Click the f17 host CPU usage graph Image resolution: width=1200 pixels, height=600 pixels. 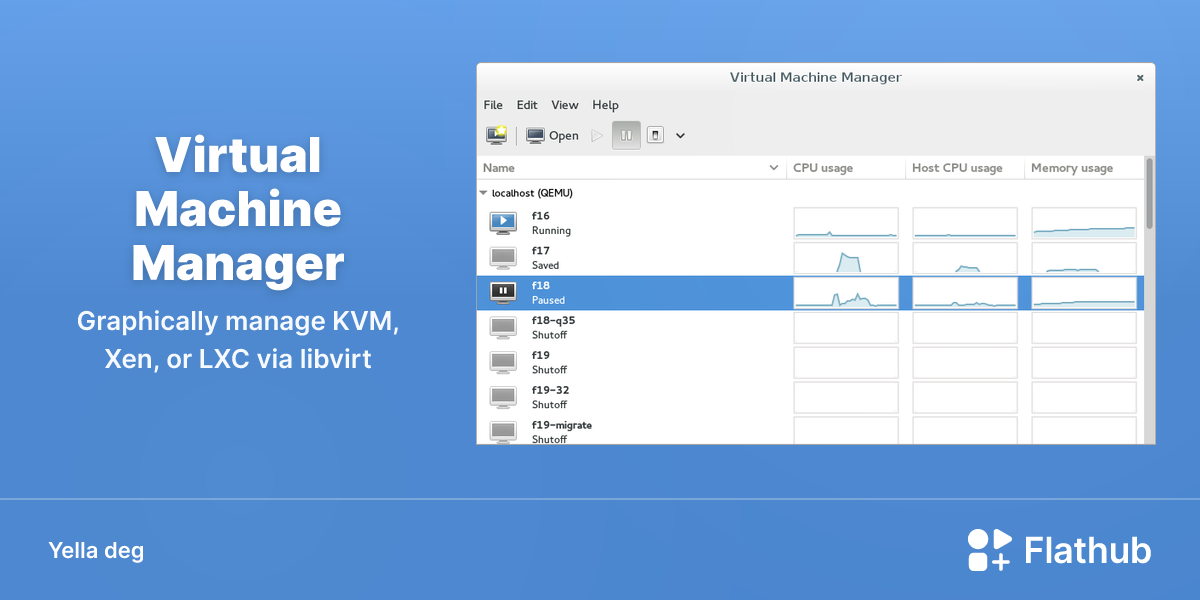[965, 258]
